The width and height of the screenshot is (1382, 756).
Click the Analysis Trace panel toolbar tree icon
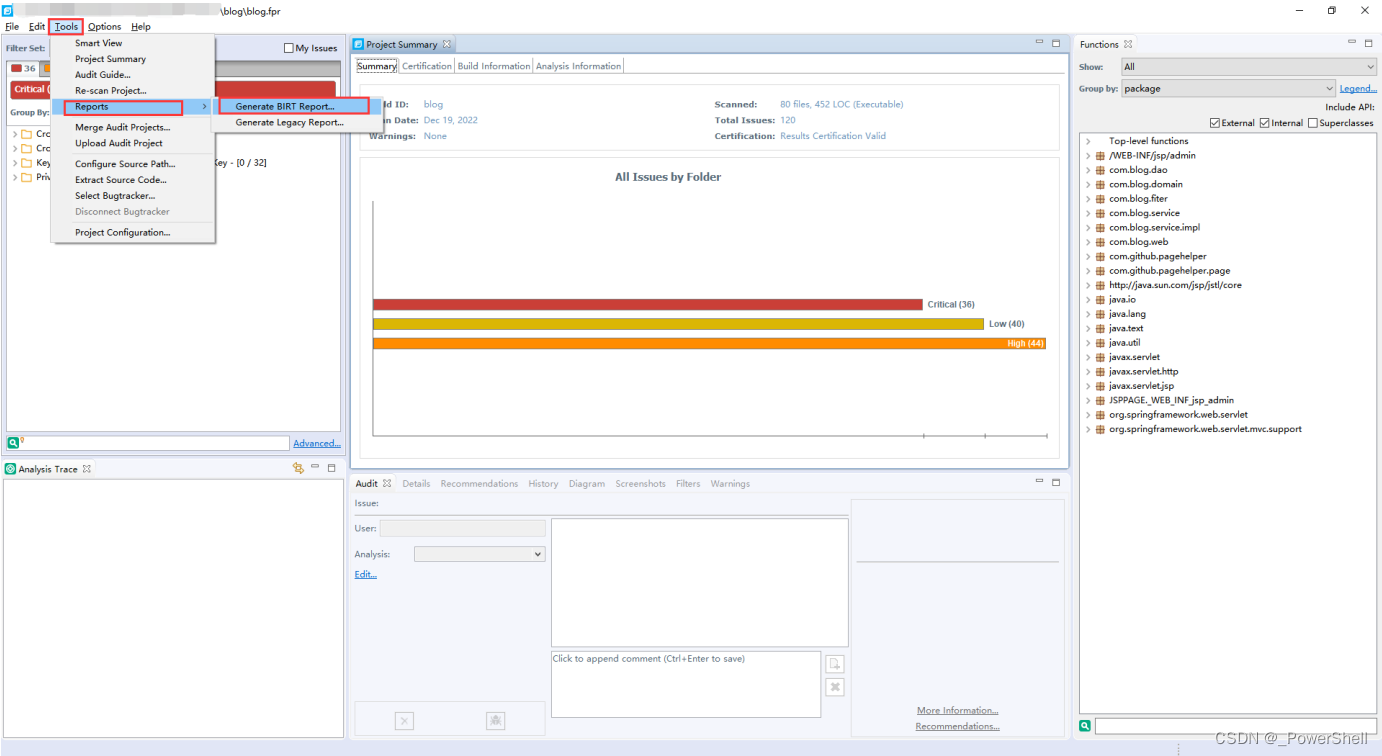298,468
